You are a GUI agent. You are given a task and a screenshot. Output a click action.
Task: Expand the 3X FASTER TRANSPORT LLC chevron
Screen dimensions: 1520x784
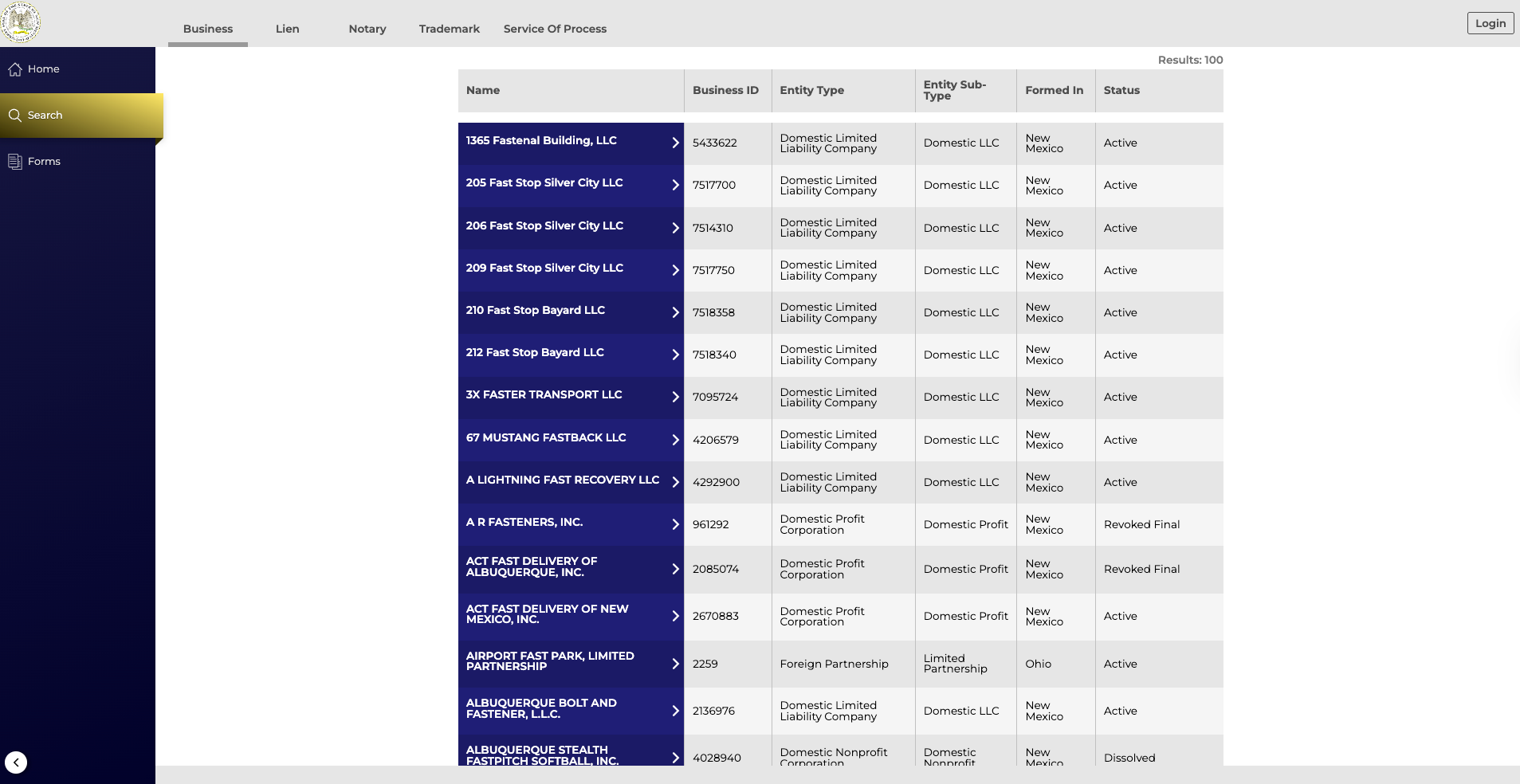click(675, 397)
